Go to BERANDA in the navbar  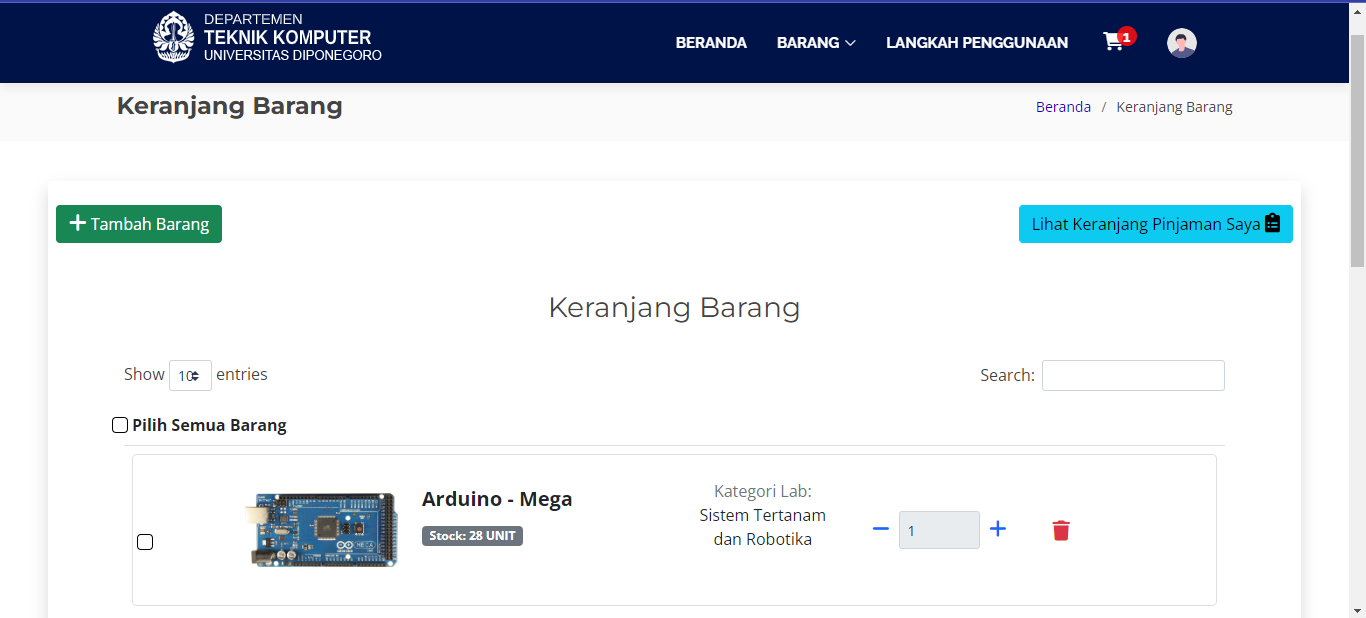711,43
